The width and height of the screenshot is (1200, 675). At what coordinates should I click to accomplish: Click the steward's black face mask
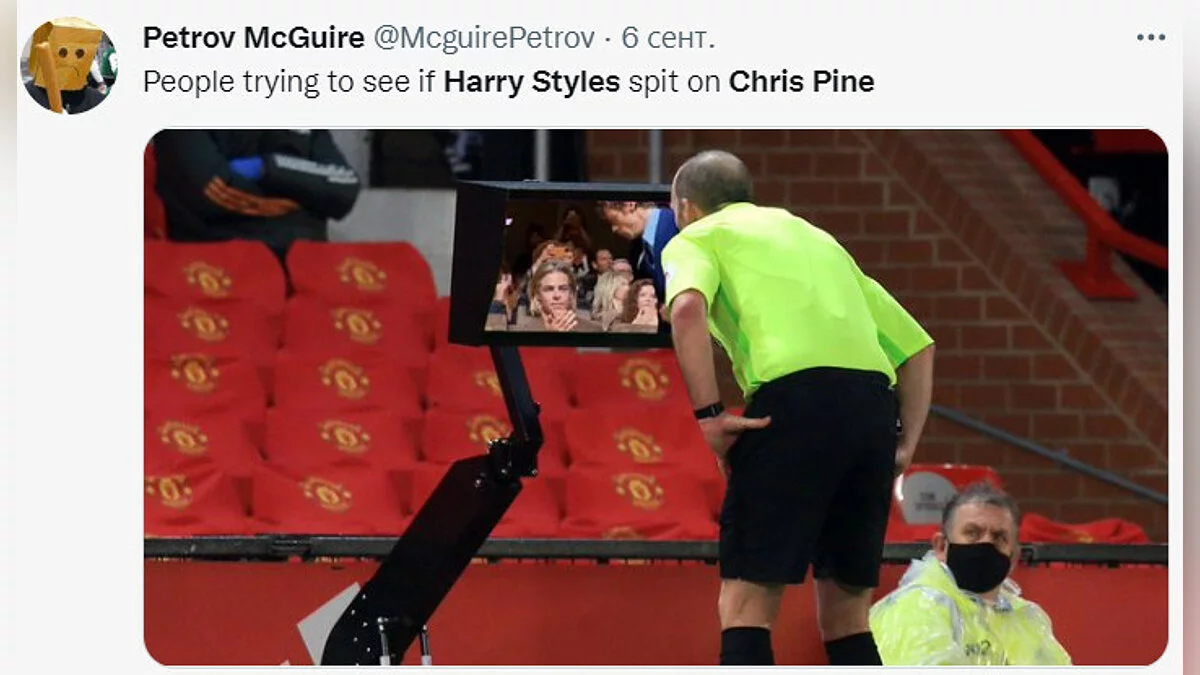pyautogui.click(x=978, y=566)
